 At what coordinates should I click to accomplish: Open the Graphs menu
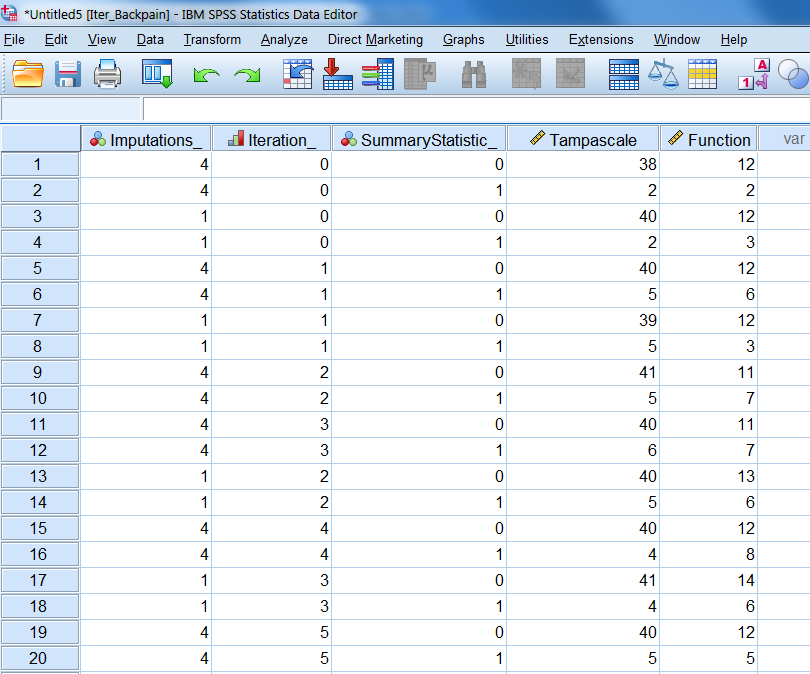click(x=463, y=39)
